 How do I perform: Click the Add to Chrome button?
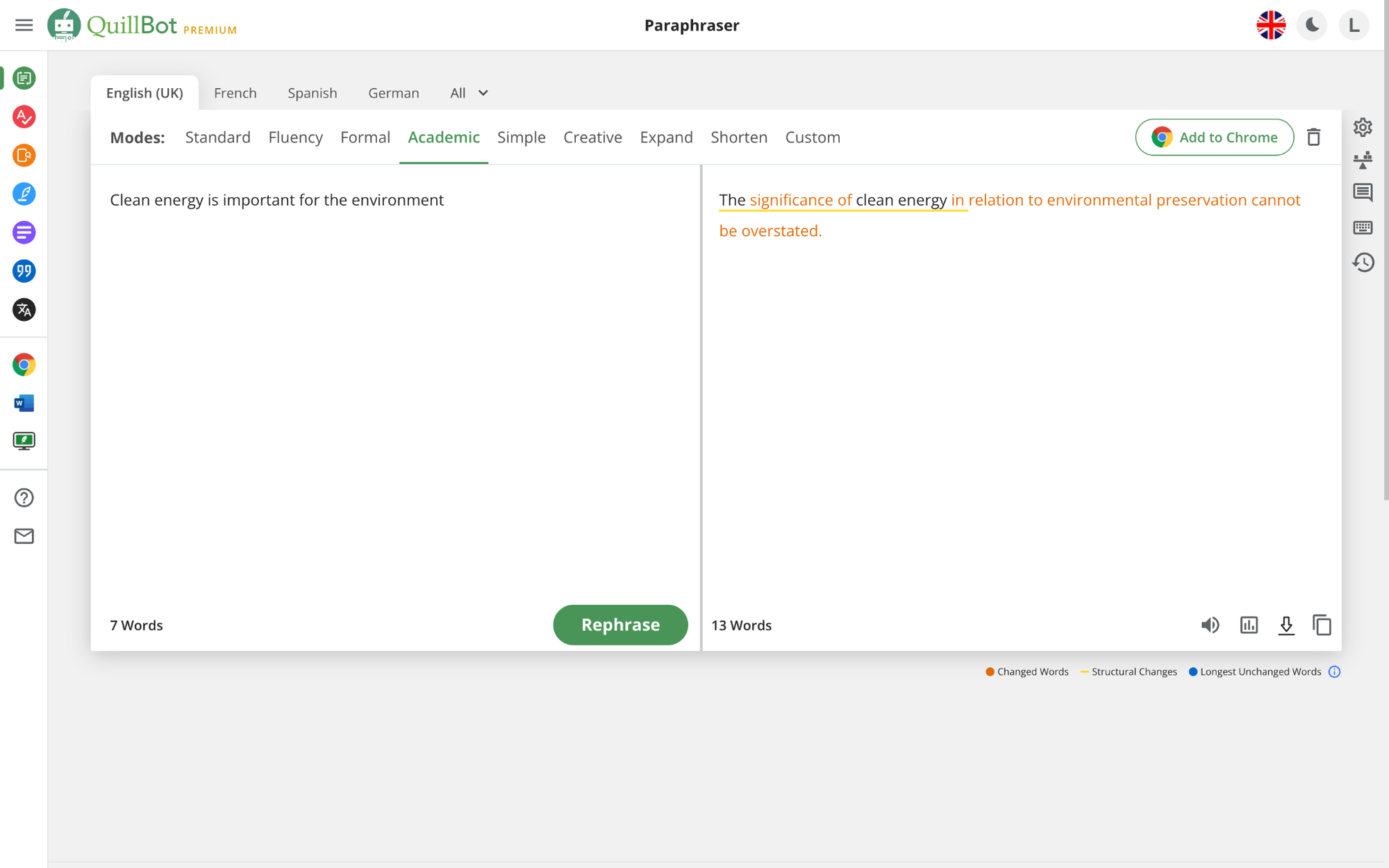1214,137
